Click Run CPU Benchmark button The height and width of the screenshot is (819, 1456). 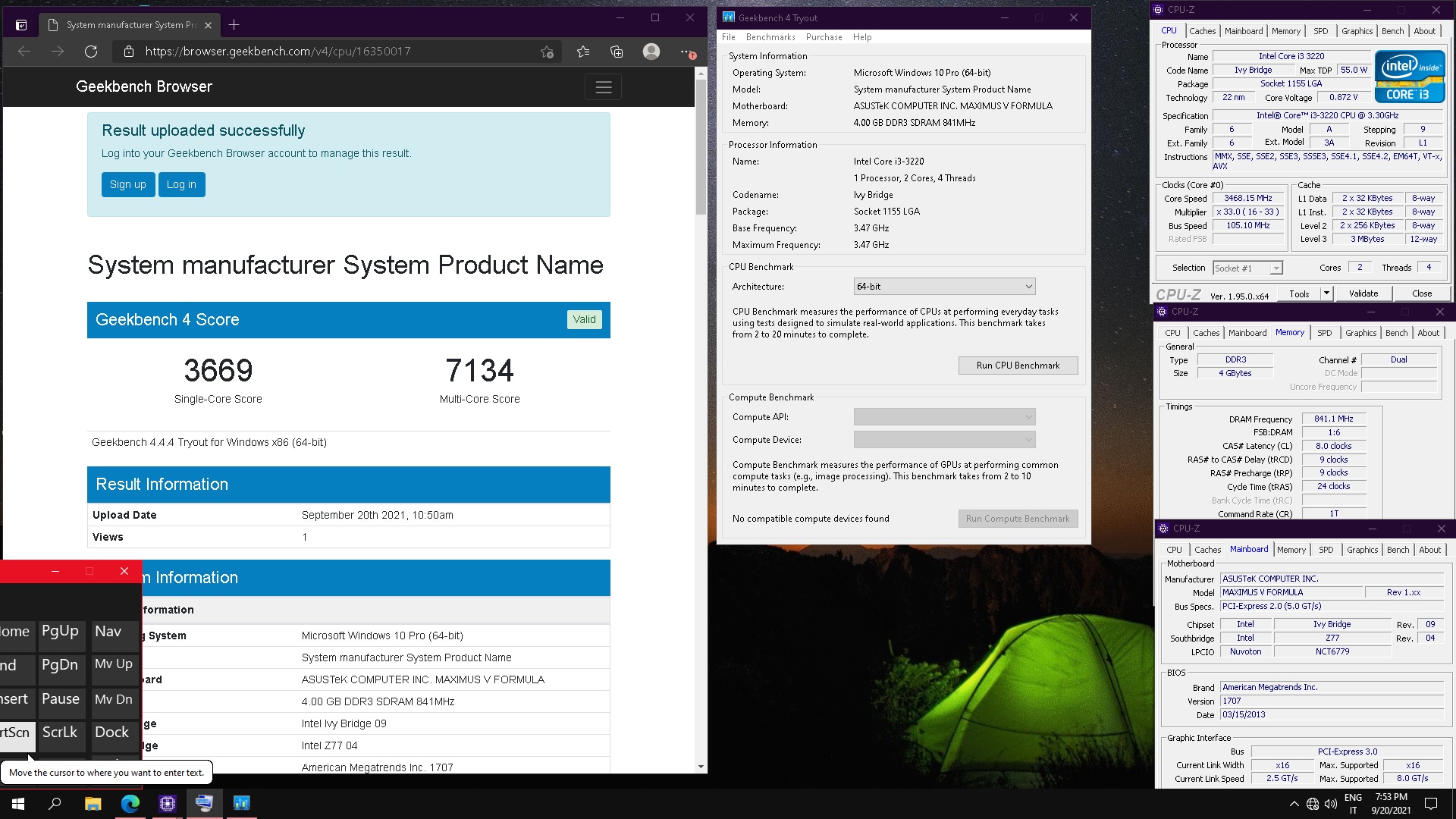point(1018,366)
